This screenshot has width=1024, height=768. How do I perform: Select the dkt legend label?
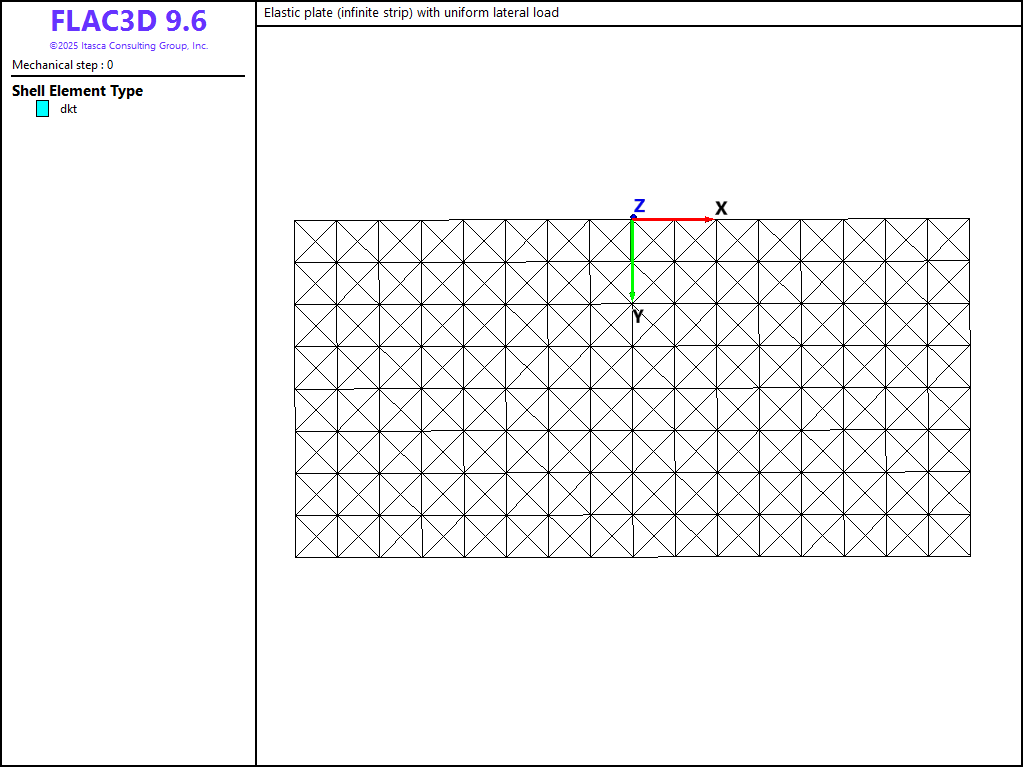(68, 109)
